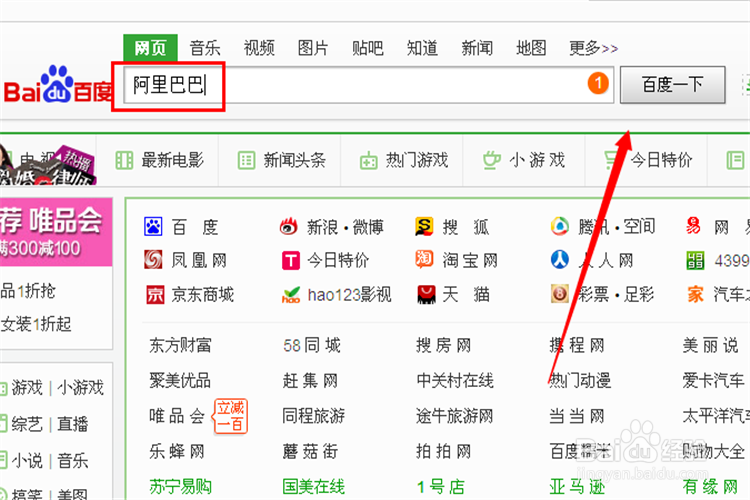Click the 最新电影 film icon
This screenshot has height=500, width=750.
click(x=124, y=160)
